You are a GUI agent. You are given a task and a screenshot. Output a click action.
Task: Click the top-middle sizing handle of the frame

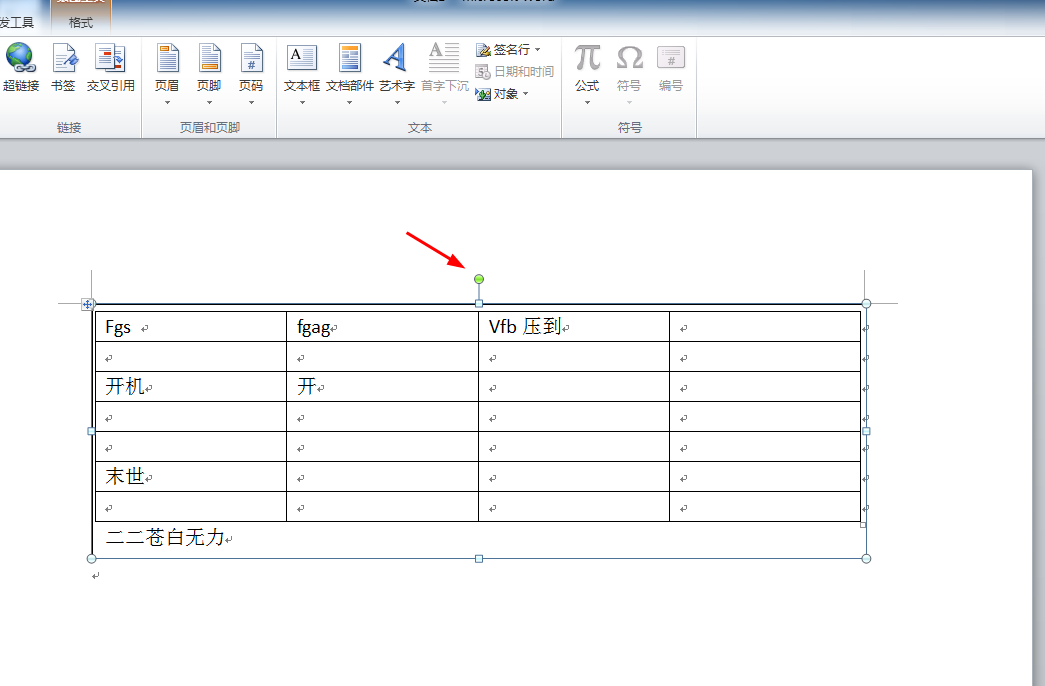(x=479, y=304)
